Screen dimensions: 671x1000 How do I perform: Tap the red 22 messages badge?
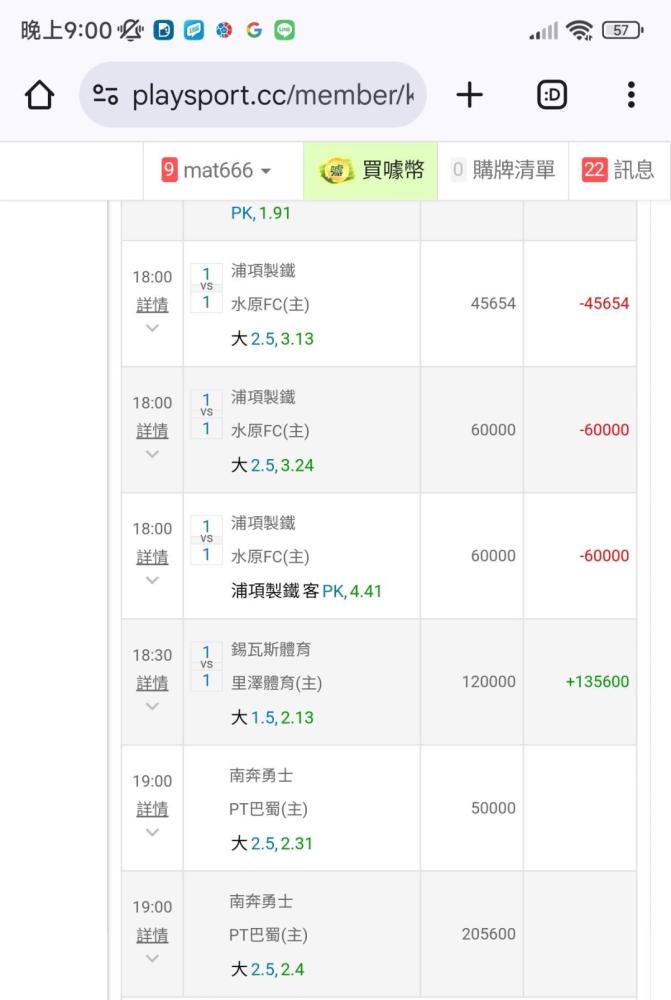(x=594, y=170)
